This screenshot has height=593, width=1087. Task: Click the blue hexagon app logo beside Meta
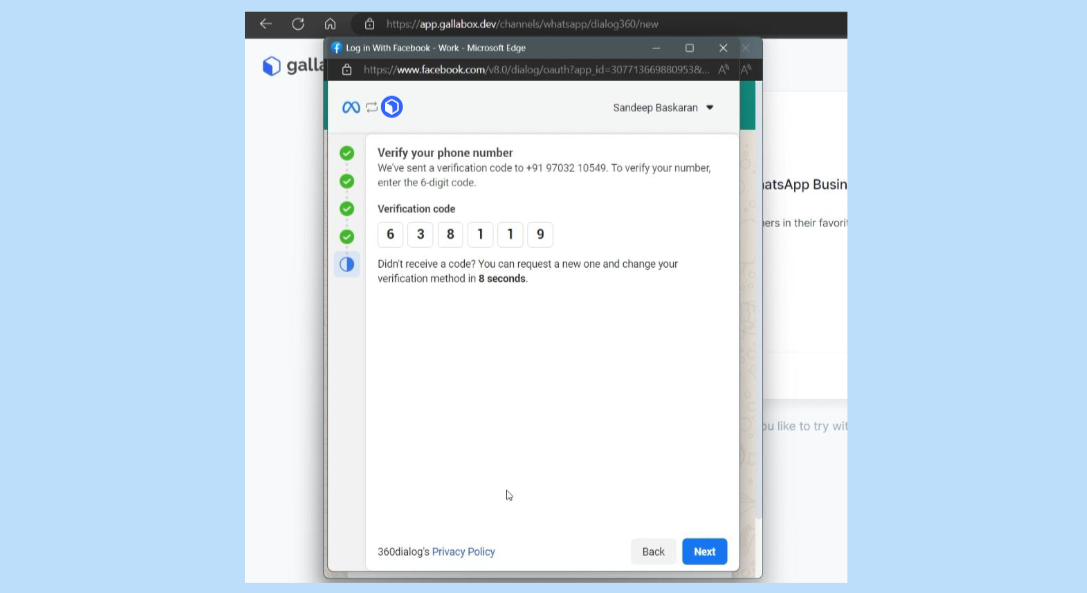pyautogui.click(x=392, y=107)
